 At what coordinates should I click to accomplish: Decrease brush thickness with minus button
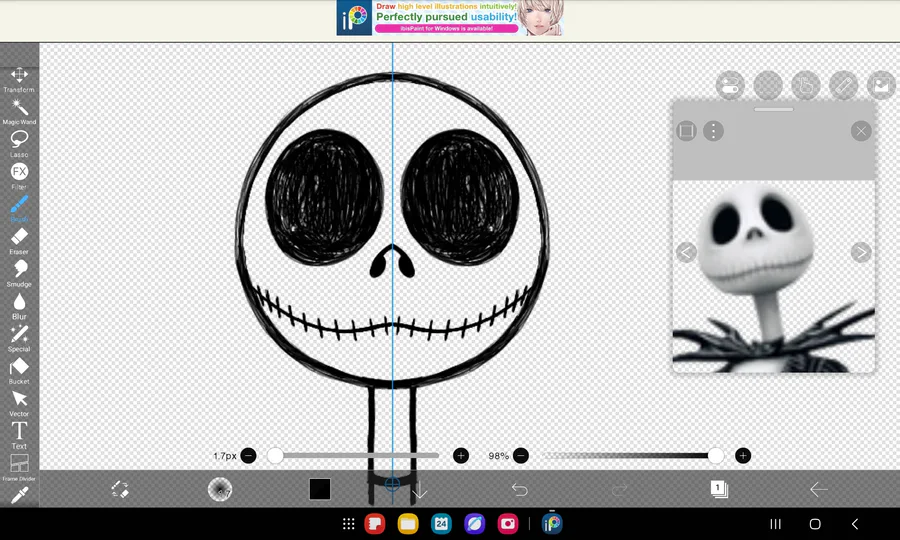pyautogui.click(x=249, y=456)
